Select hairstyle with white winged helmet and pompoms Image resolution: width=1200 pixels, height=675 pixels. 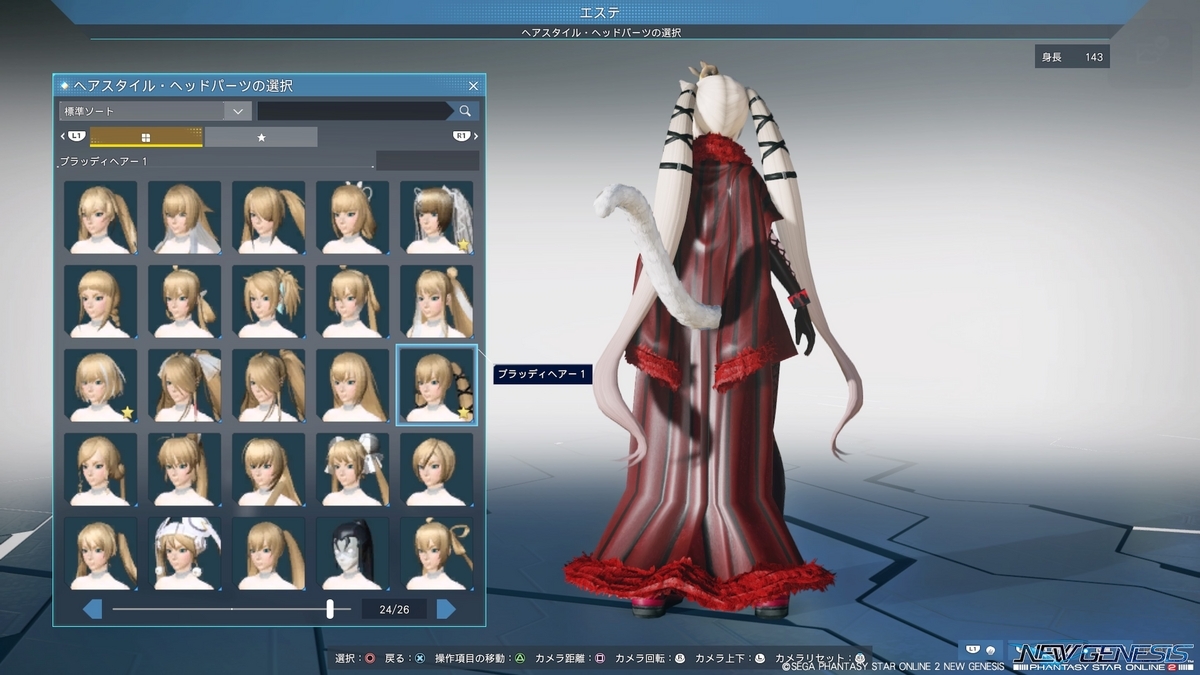pos(185,553)
